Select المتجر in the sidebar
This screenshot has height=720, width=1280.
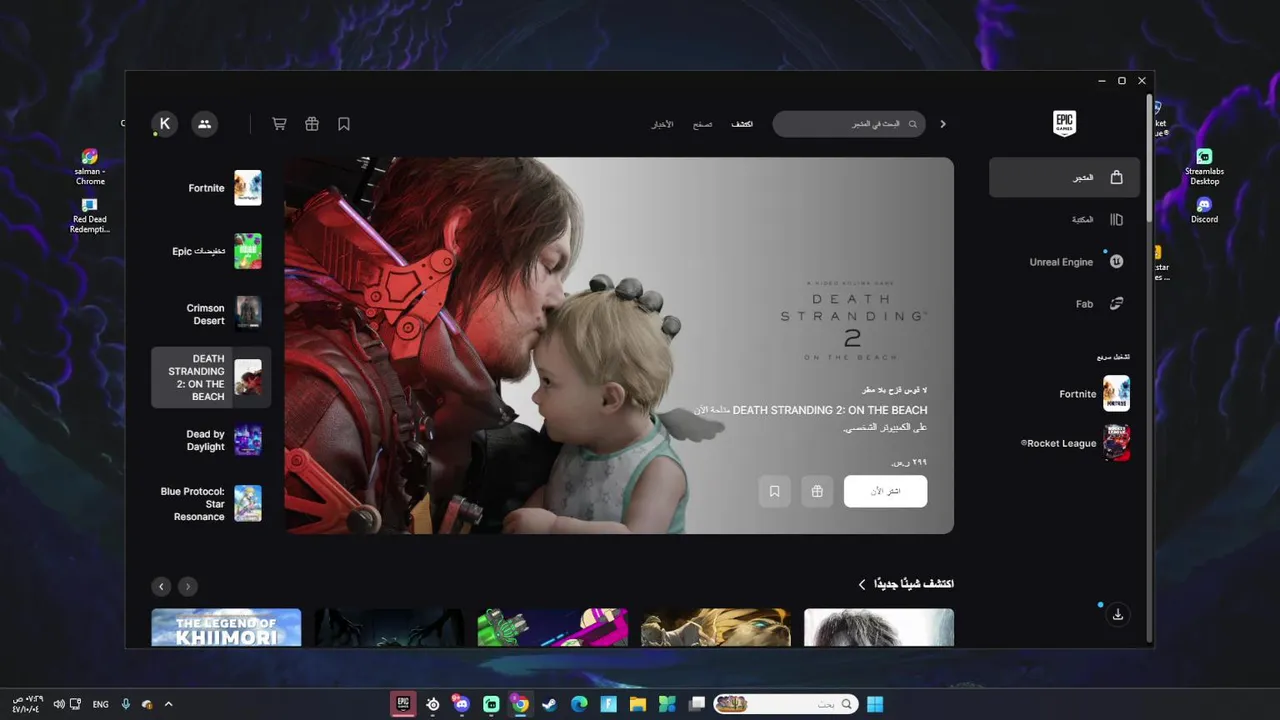click(x=1064, y=177)
